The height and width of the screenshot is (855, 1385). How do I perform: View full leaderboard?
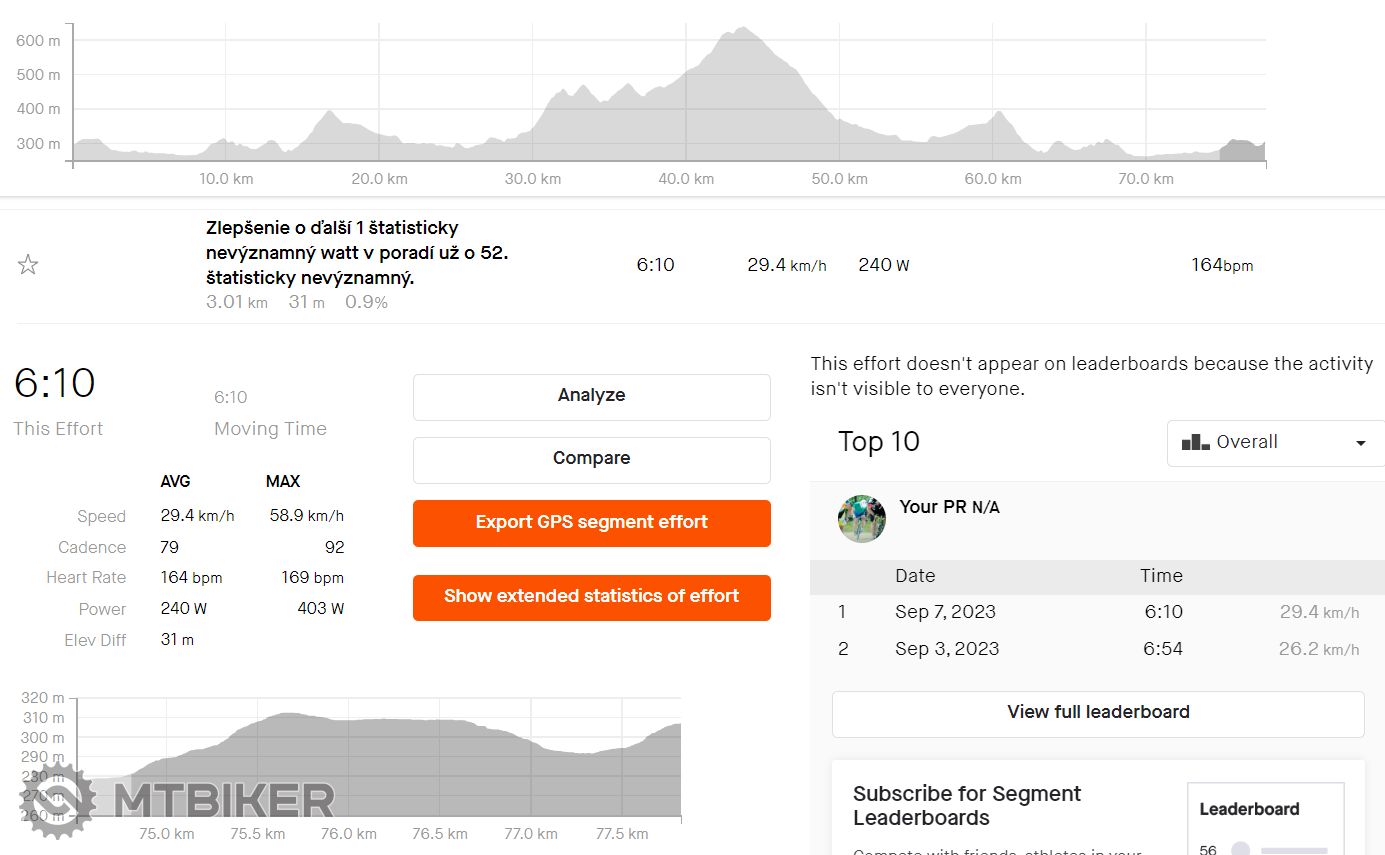click(1097, 713)
